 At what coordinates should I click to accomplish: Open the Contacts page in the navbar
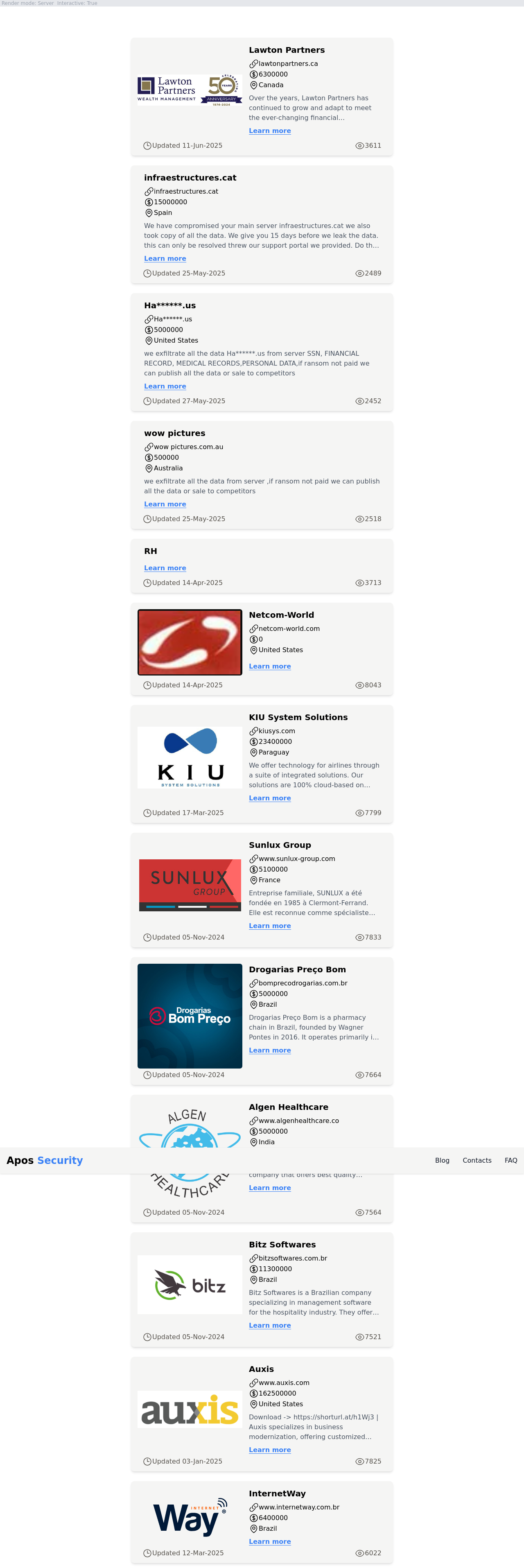coord(477,1161)
